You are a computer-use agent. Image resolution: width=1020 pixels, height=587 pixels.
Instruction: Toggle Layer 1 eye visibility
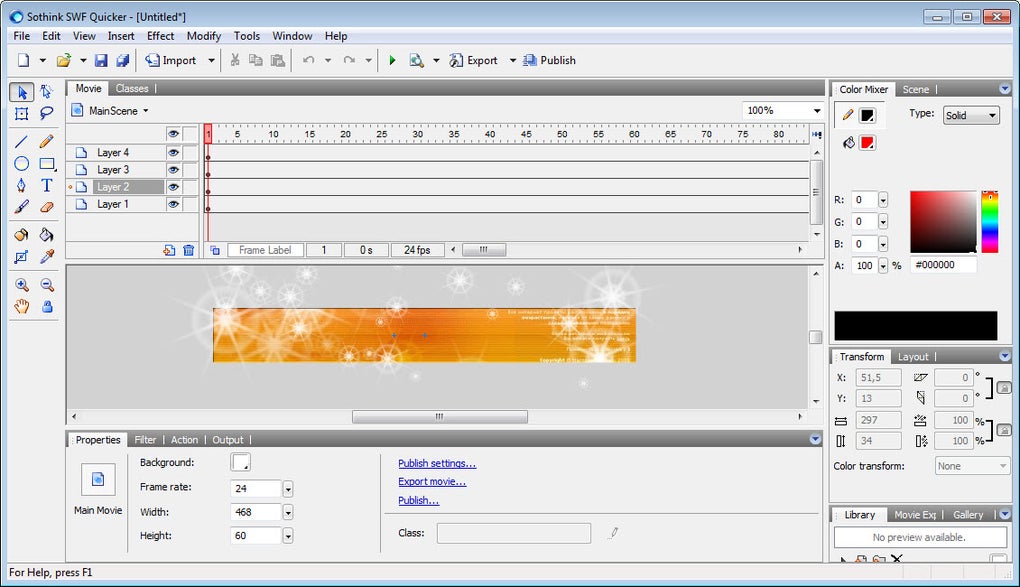point(173,204)
